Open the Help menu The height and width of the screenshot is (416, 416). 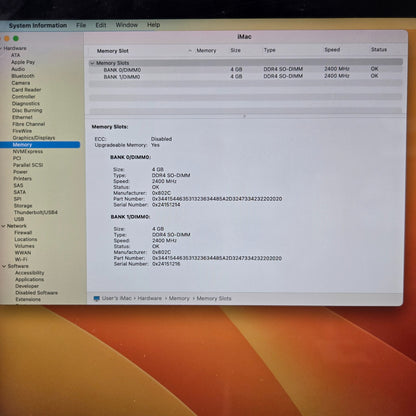(x=153, y=25)
